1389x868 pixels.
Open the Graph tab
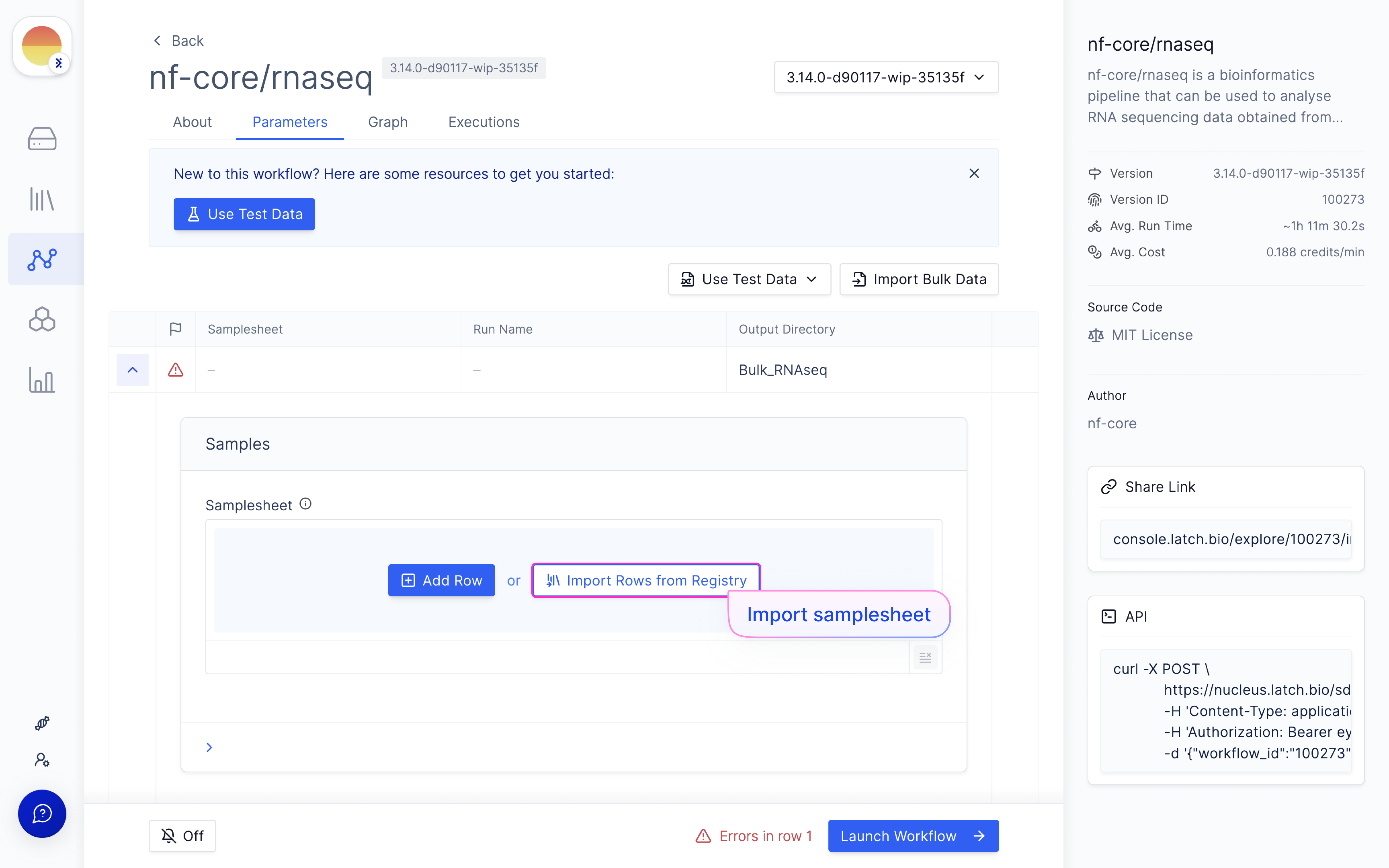tap(388, 122)
